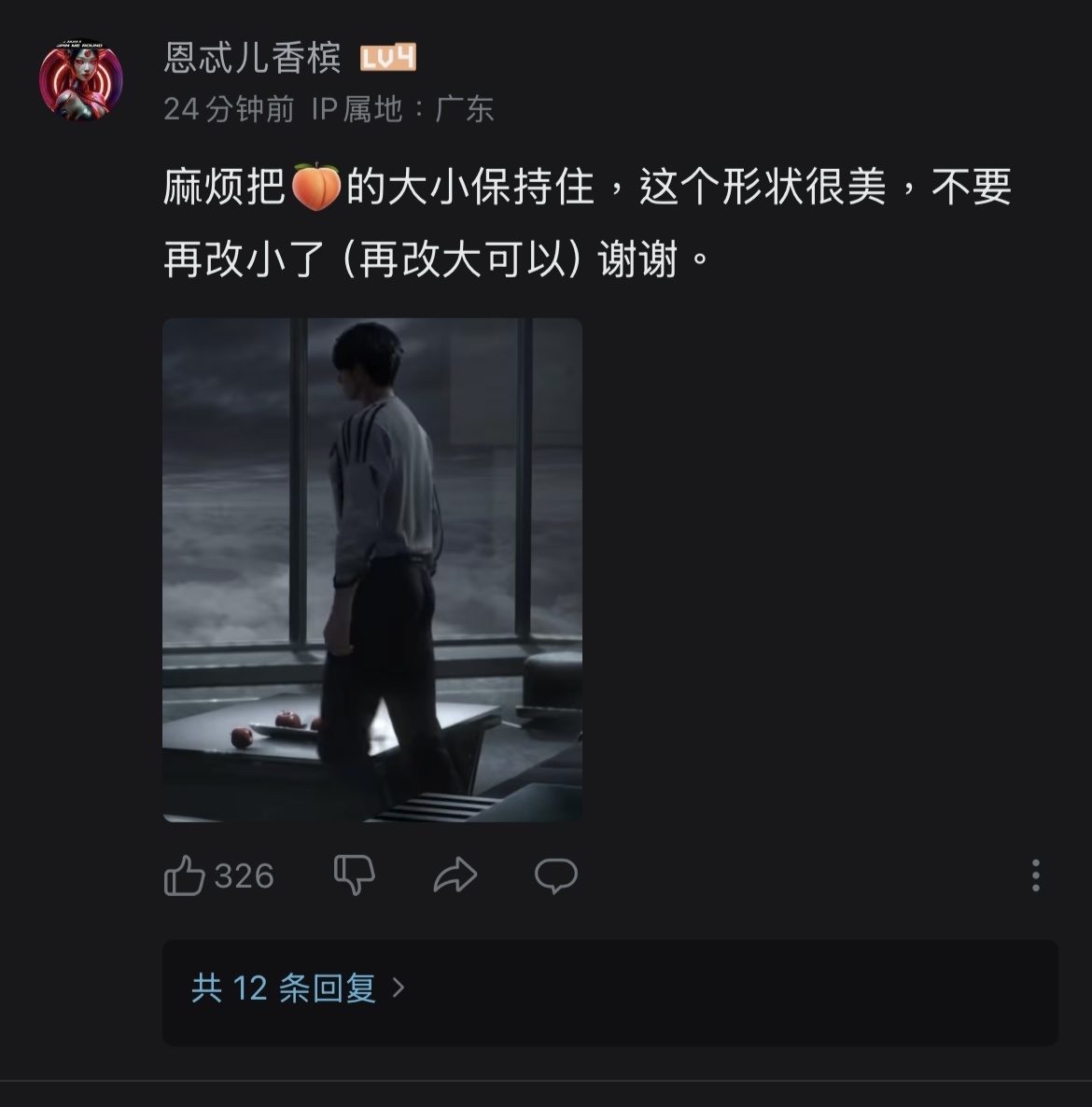Tap empty area of the replies box
Screen dimensions: 1092x1107
pos(727,992)
